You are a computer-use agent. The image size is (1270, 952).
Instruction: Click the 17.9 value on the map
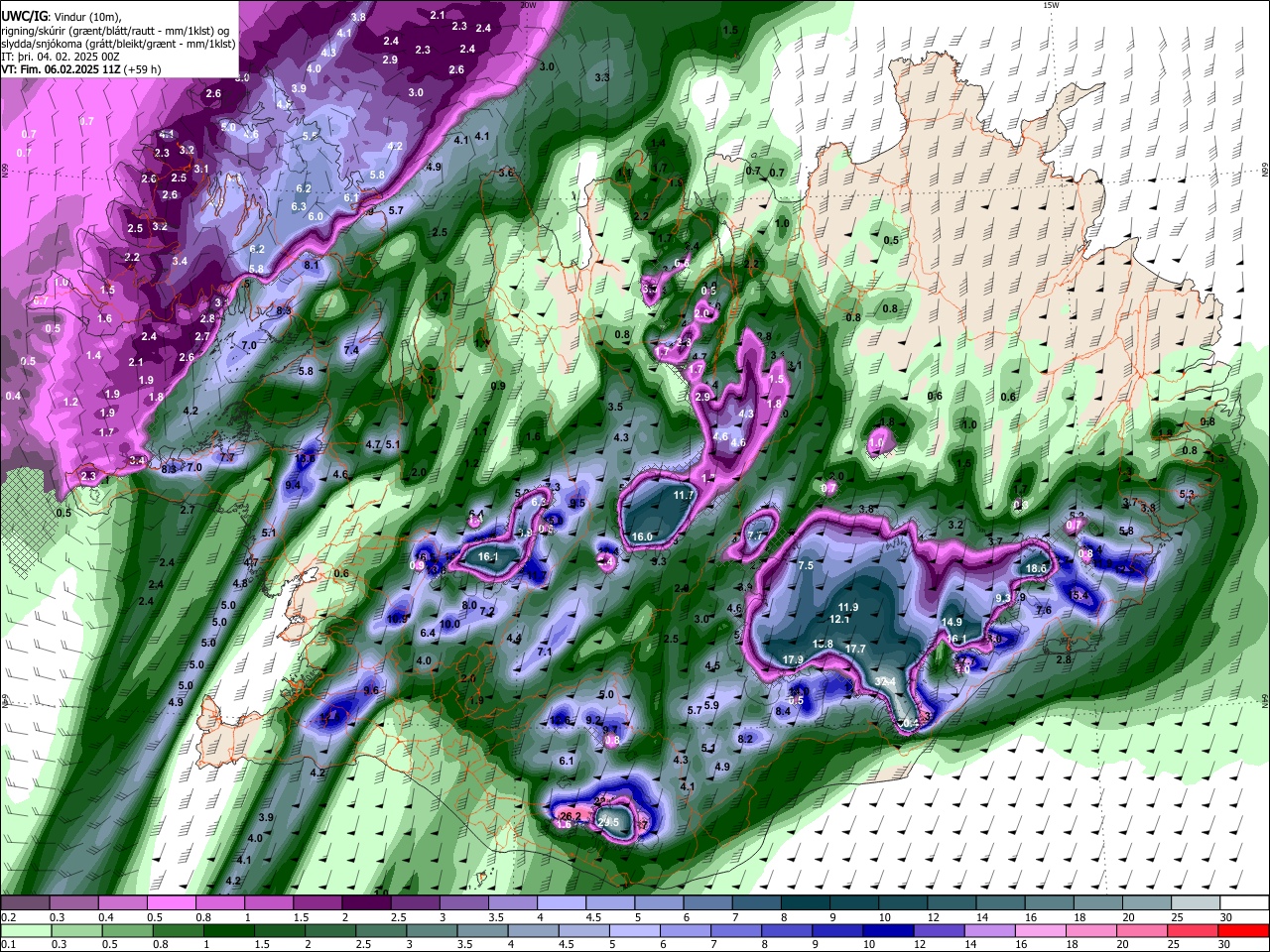coord(793,659)
